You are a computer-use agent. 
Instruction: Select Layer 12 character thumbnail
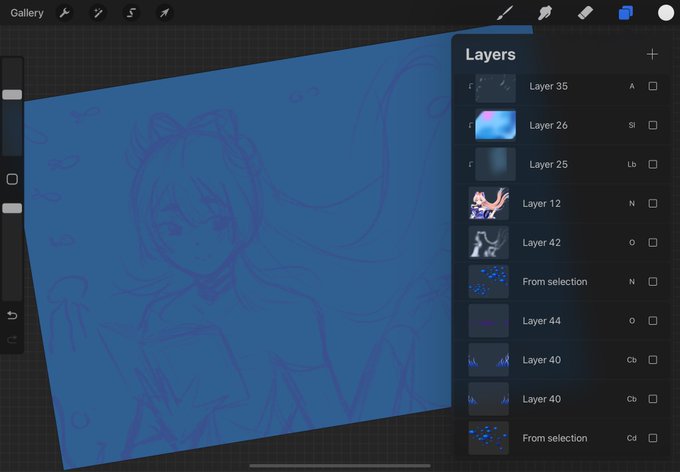[488, 203]
